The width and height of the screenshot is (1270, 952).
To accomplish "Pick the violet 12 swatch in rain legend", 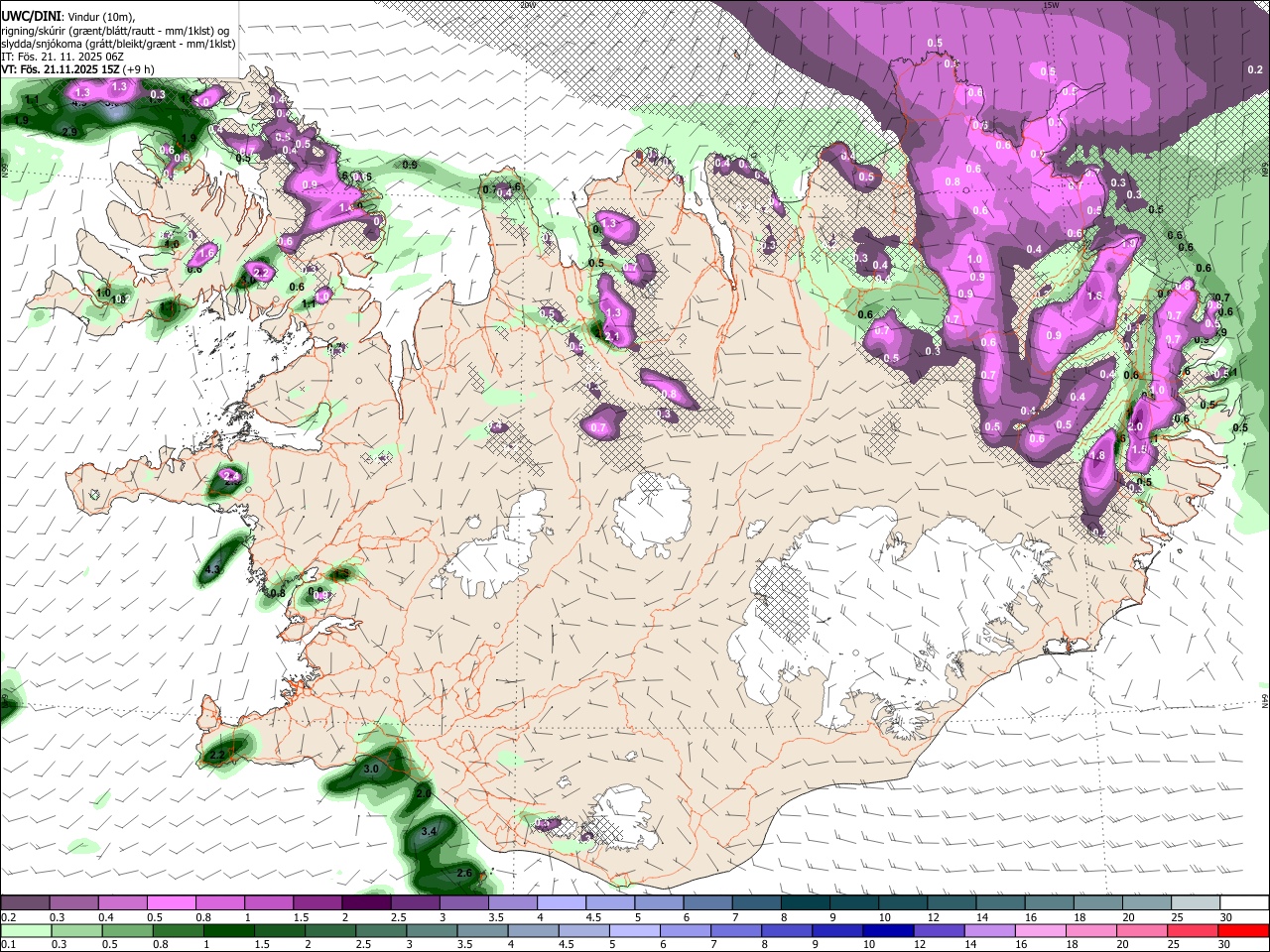I will [940, 930].
